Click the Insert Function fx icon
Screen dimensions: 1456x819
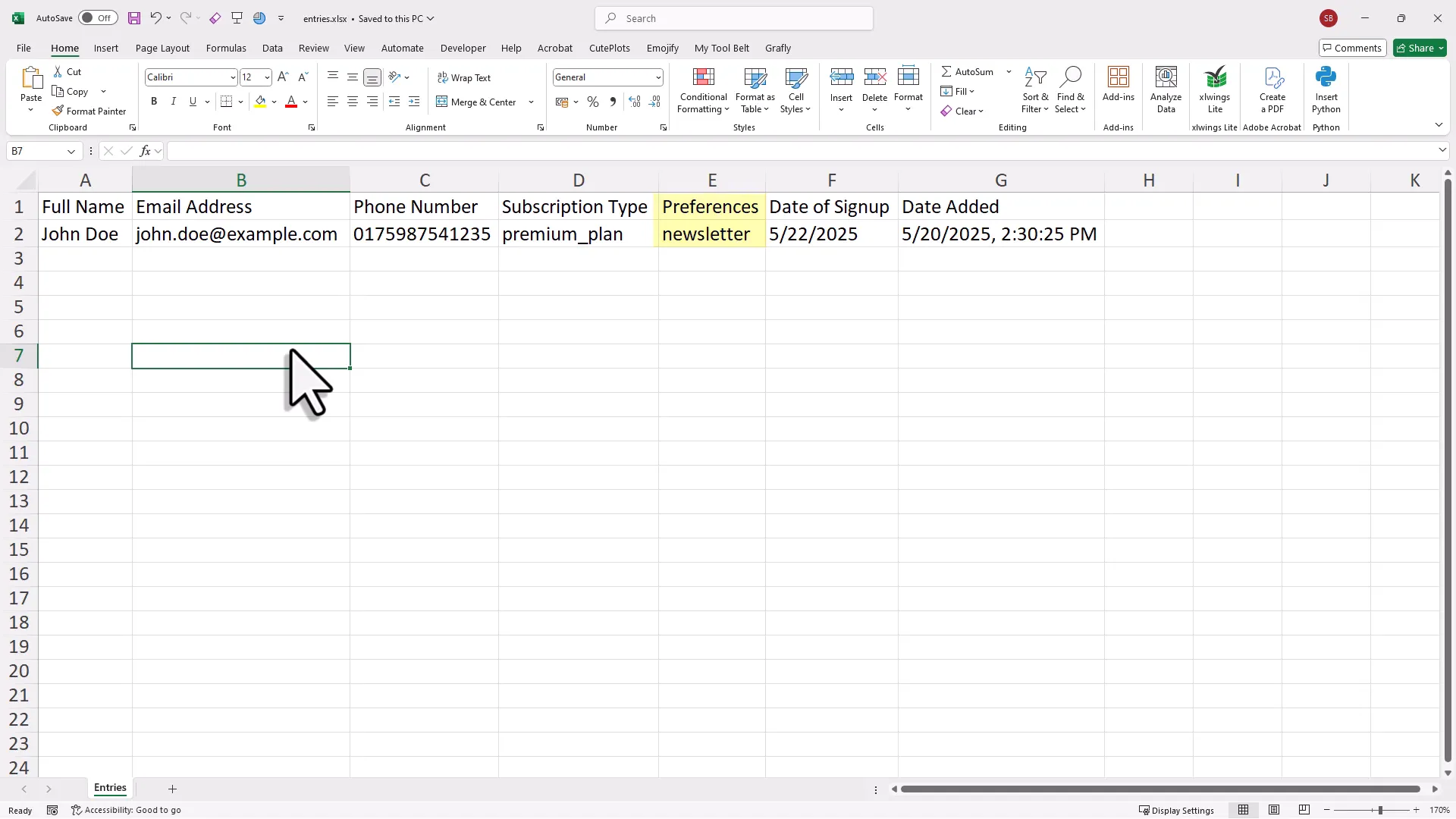(145, 151)
